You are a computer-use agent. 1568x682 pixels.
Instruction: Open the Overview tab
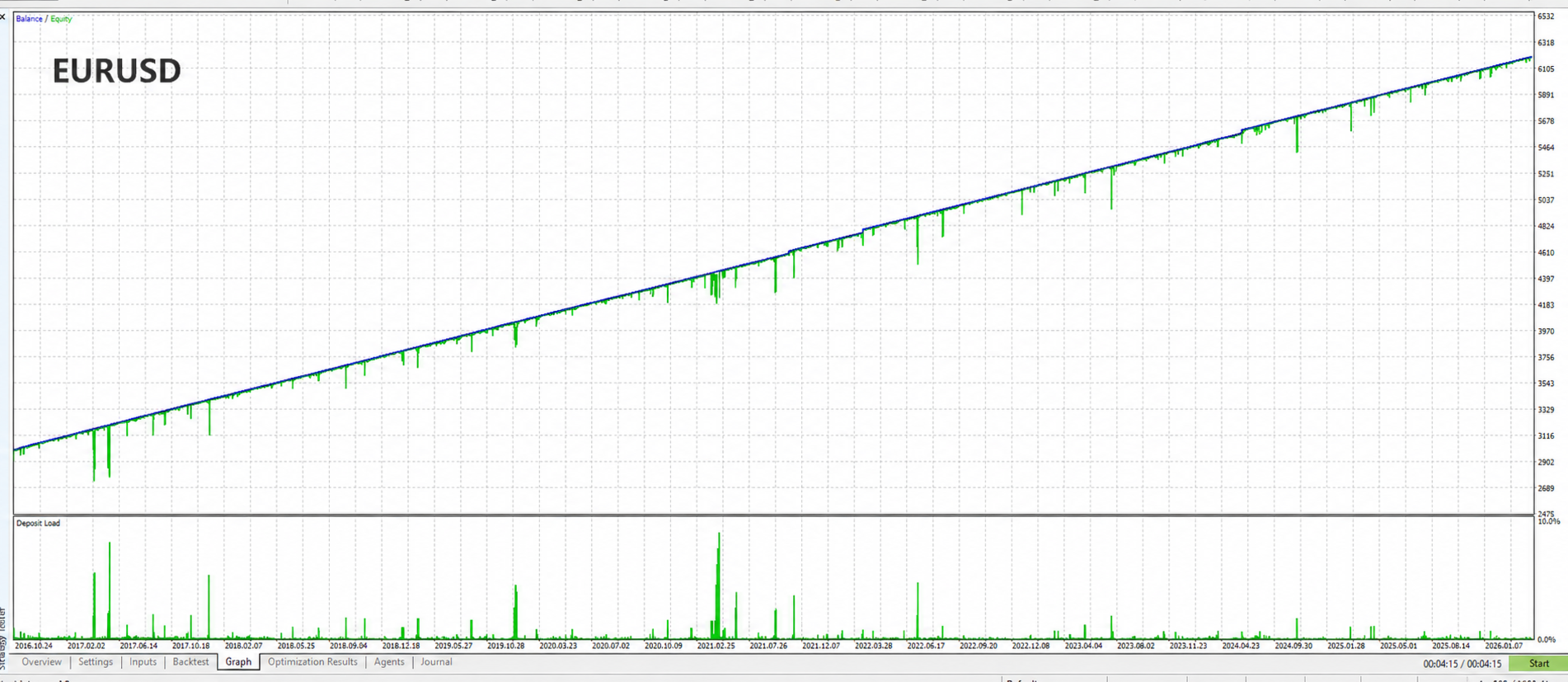point(41,662)
